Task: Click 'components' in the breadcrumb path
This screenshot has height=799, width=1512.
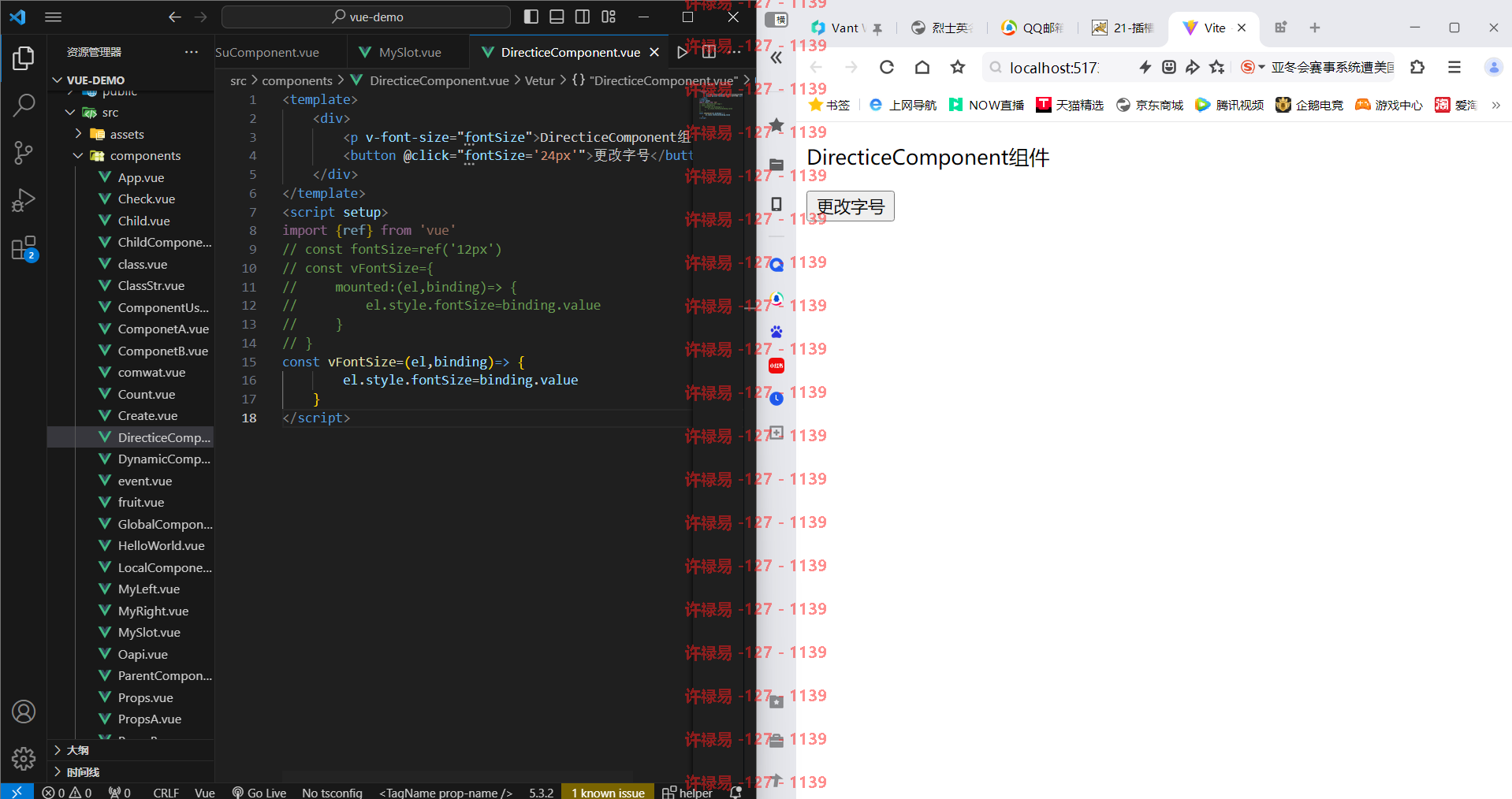Action: click(297, 80)
